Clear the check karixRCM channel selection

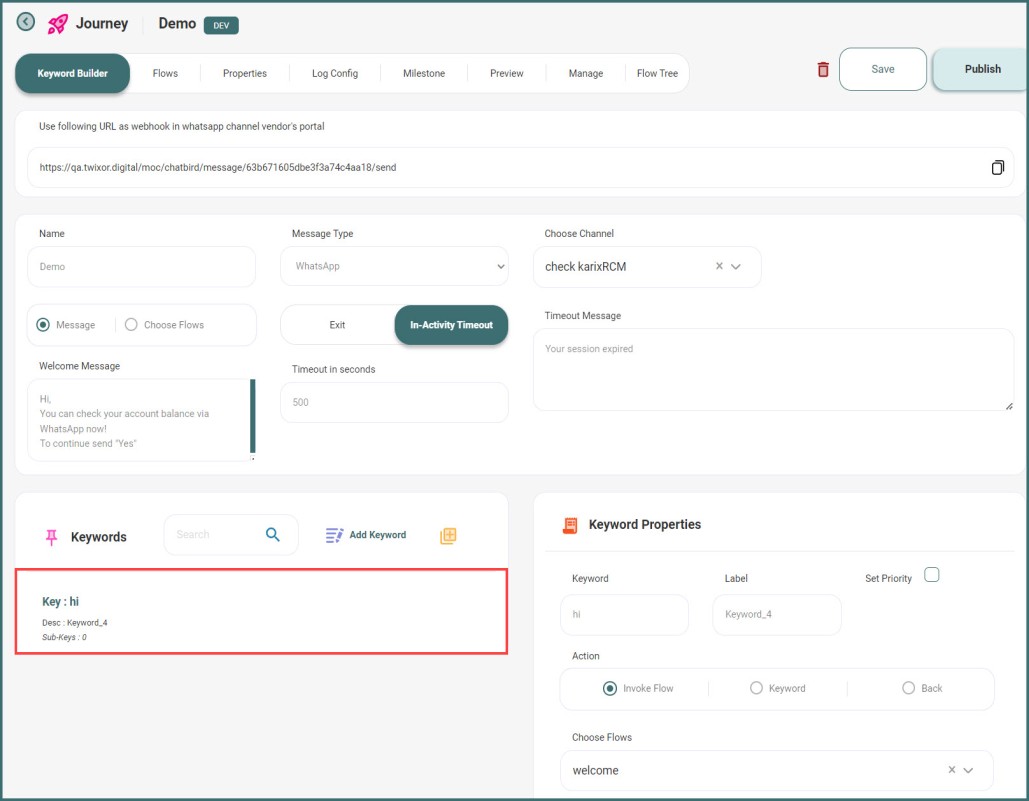[719, 267]
